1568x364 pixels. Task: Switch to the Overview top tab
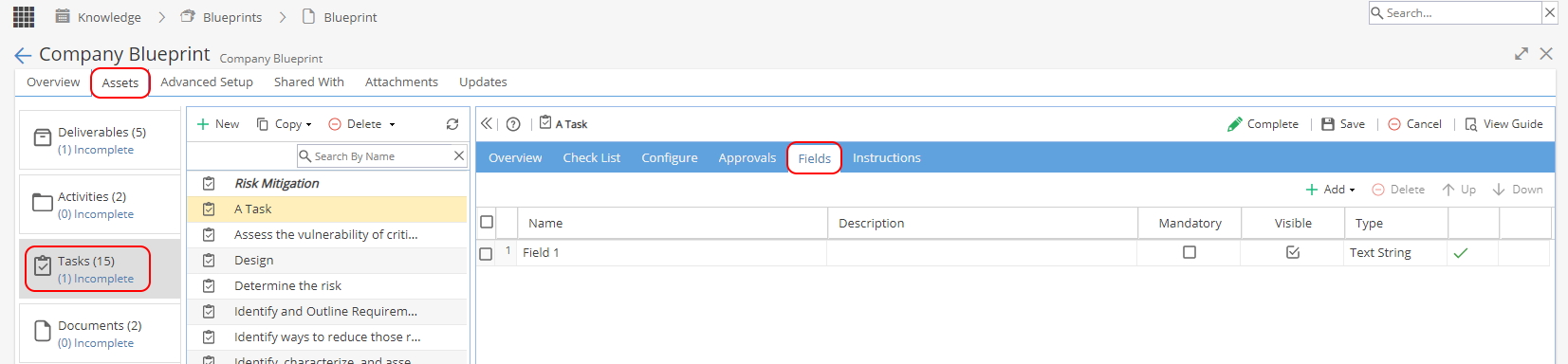click(x=53, y=82)
